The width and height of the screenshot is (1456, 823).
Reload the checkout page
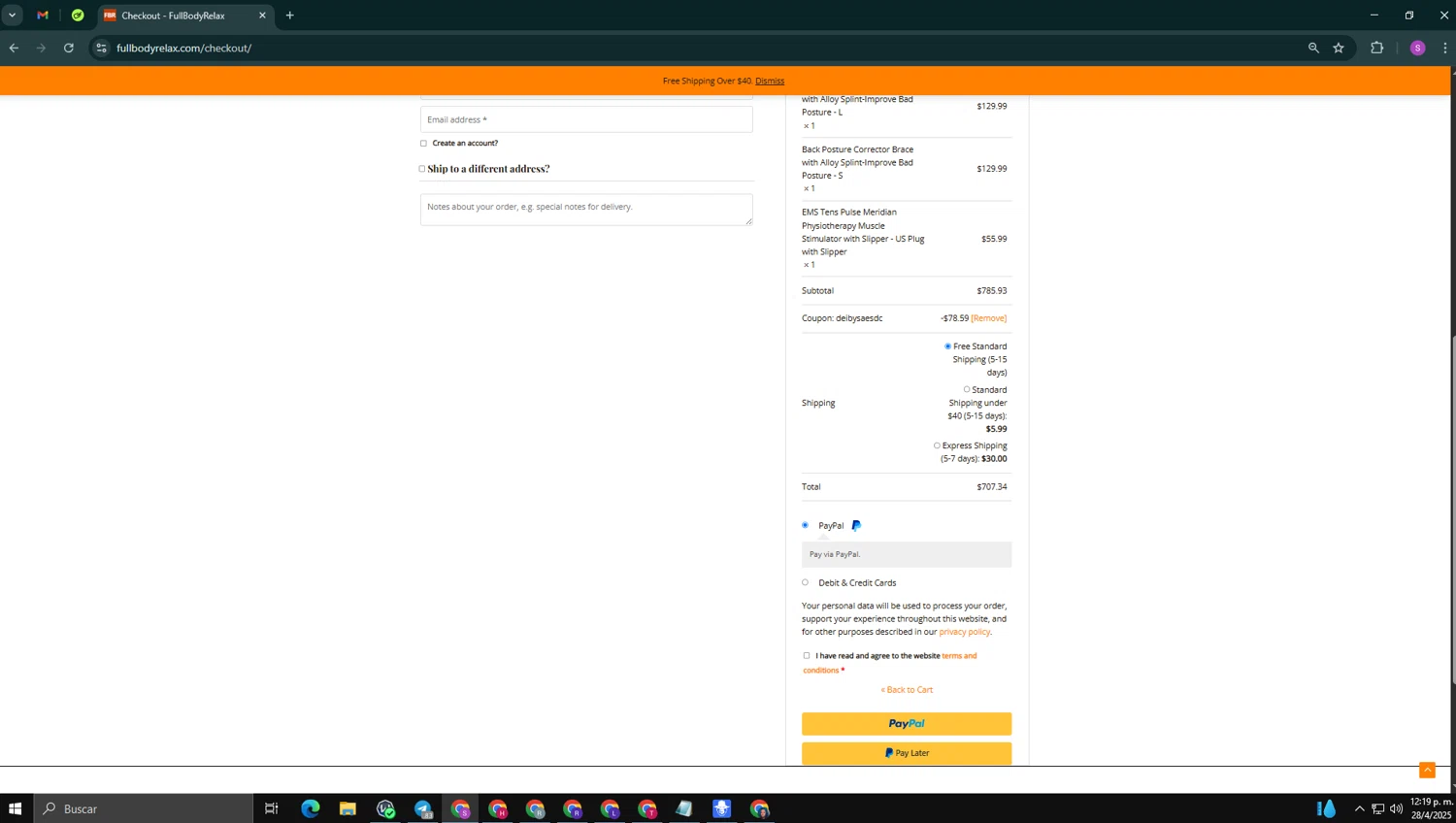click(x=69, y=48)
